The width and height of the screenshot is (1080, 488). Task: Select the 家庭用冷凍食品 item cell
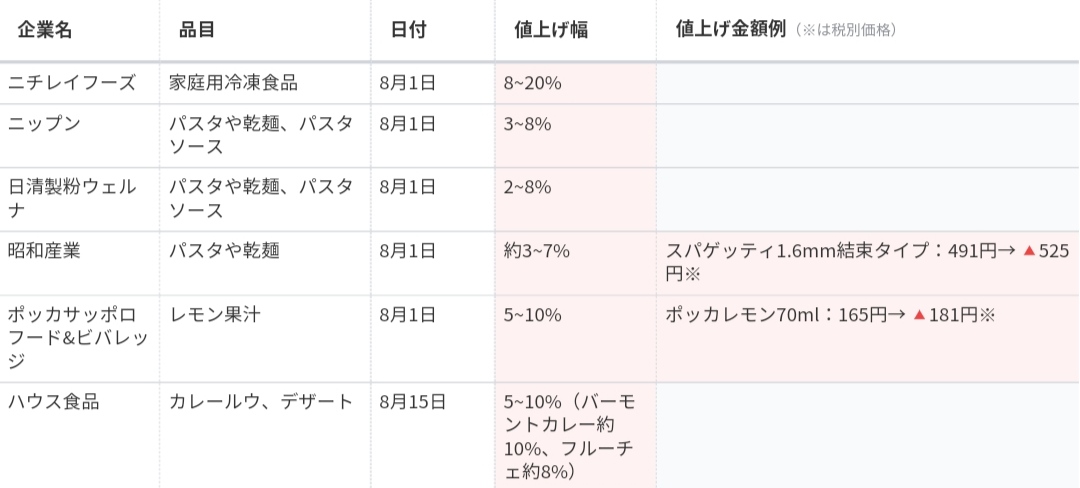pos(233,83)
